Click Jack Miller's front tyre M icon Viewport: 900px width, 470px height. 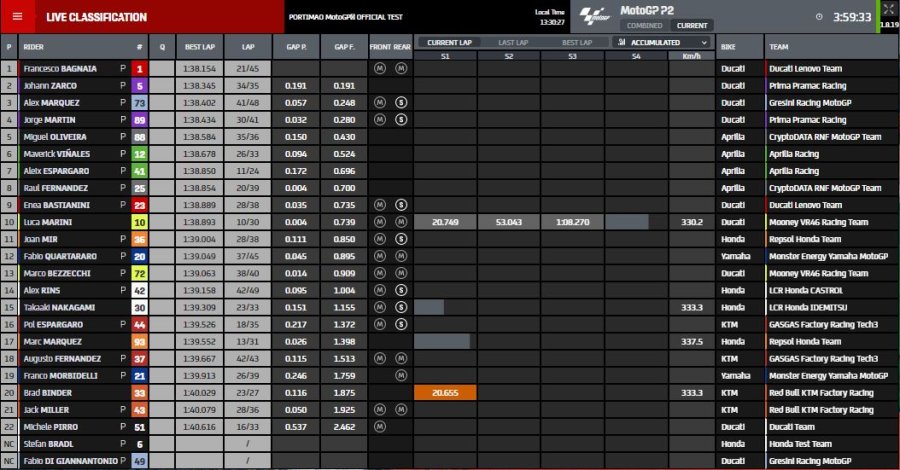click(x=379, y=410)
